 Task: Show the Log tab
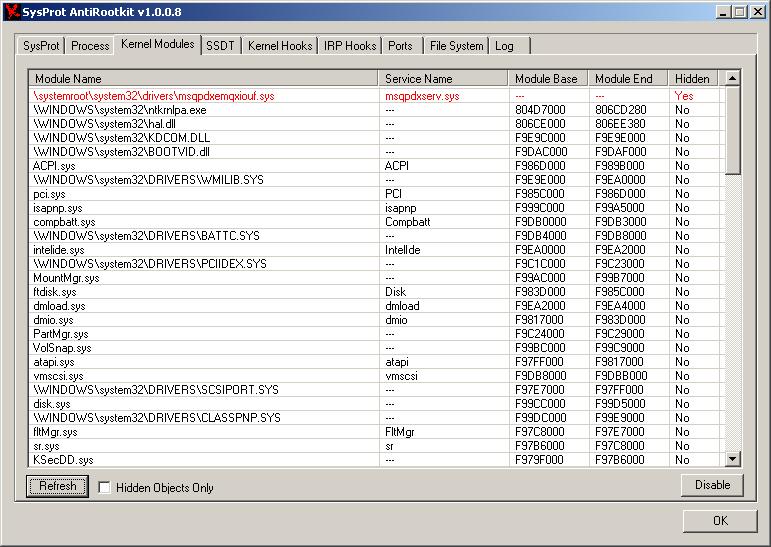[x=504, y=46]
